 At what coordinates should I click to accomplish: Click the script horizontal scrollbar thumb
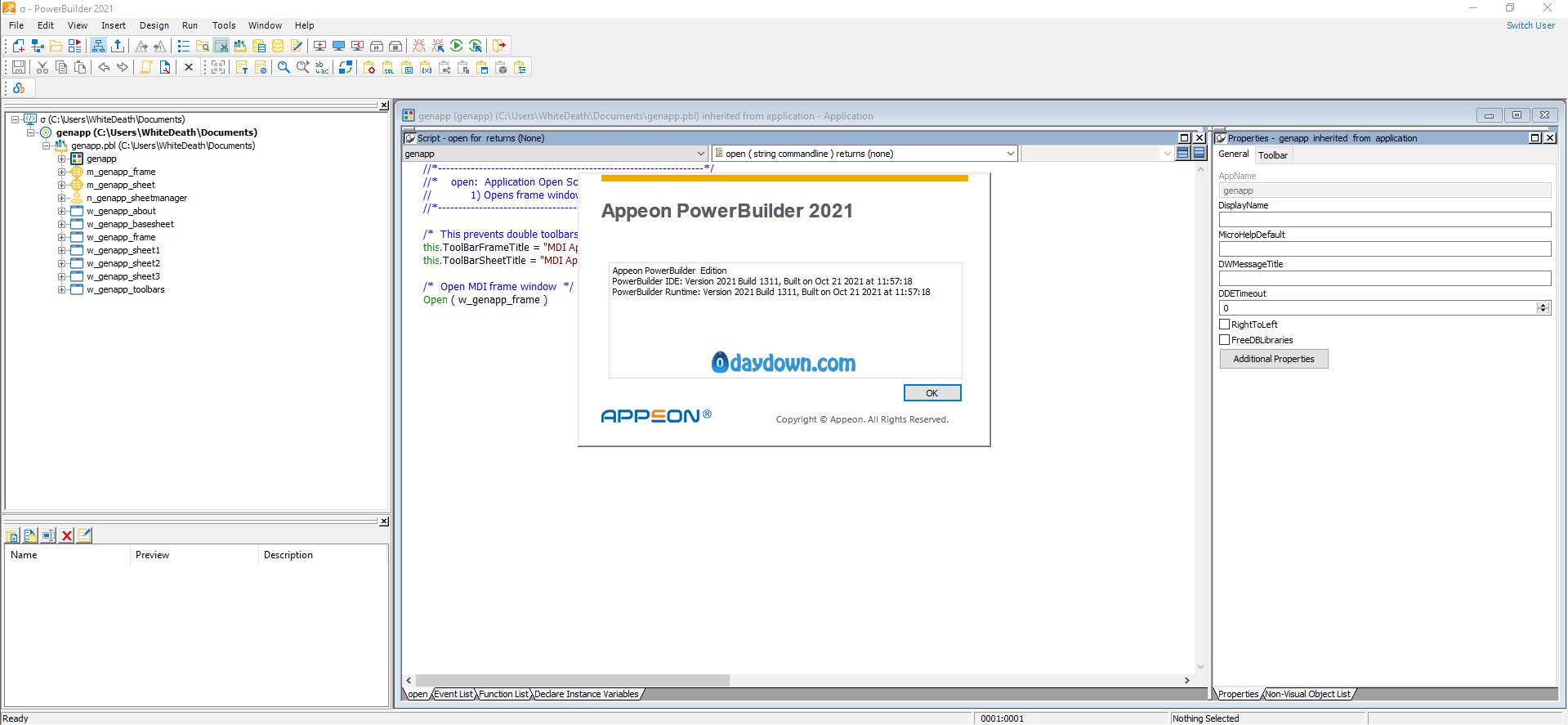click(x=573, y=680)
